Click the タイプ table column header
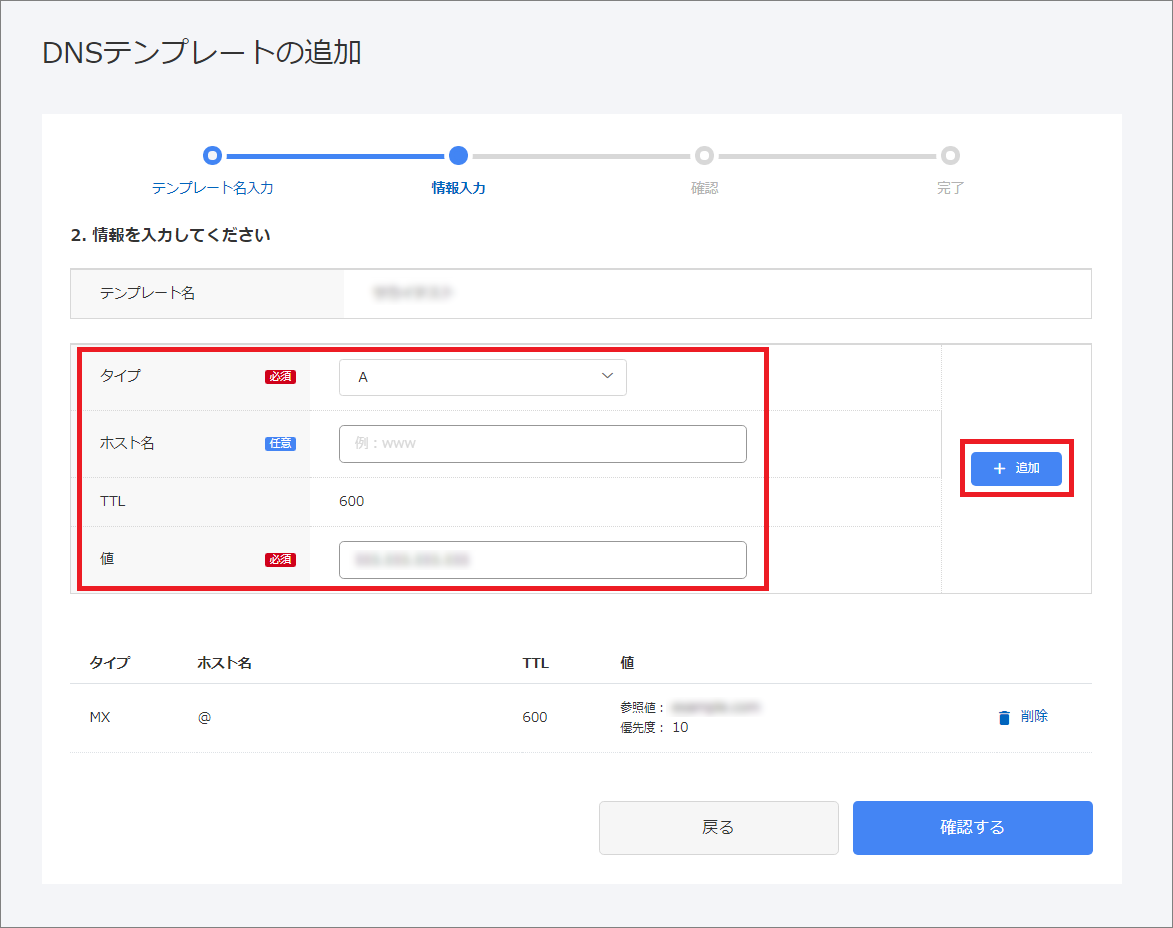This screenshot has height=928, width=1173. tap(109, 662)
